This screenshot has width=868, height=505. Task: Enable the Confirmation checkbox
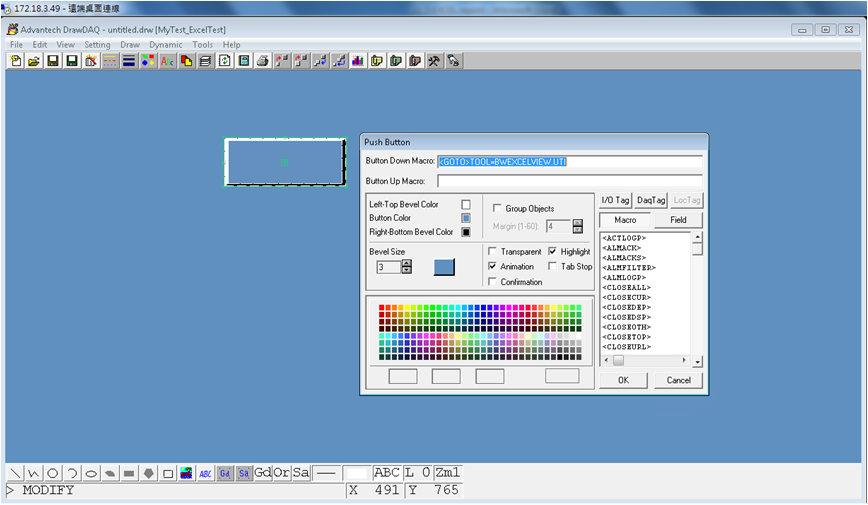[x=492, y=282]
